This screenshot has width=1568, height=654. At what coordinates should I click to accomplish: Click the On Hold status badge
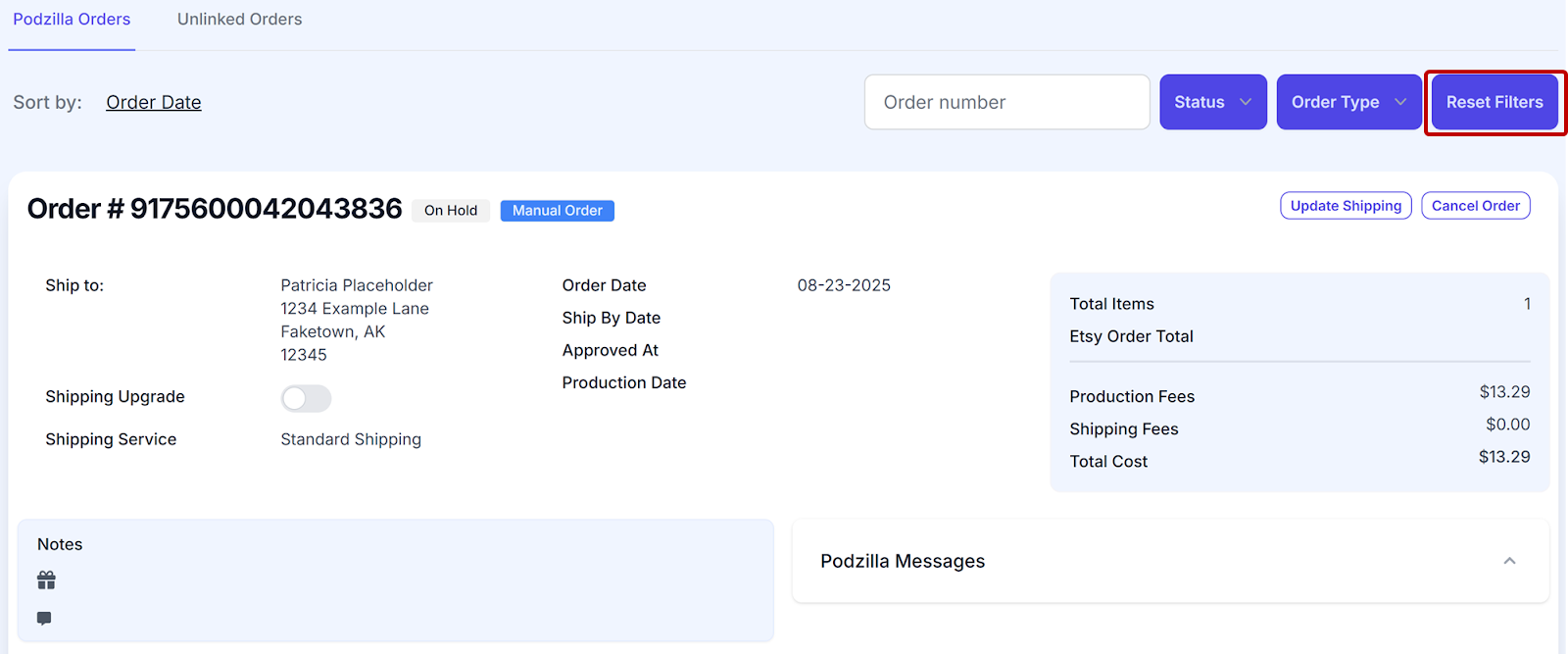(x=451, y=211)
